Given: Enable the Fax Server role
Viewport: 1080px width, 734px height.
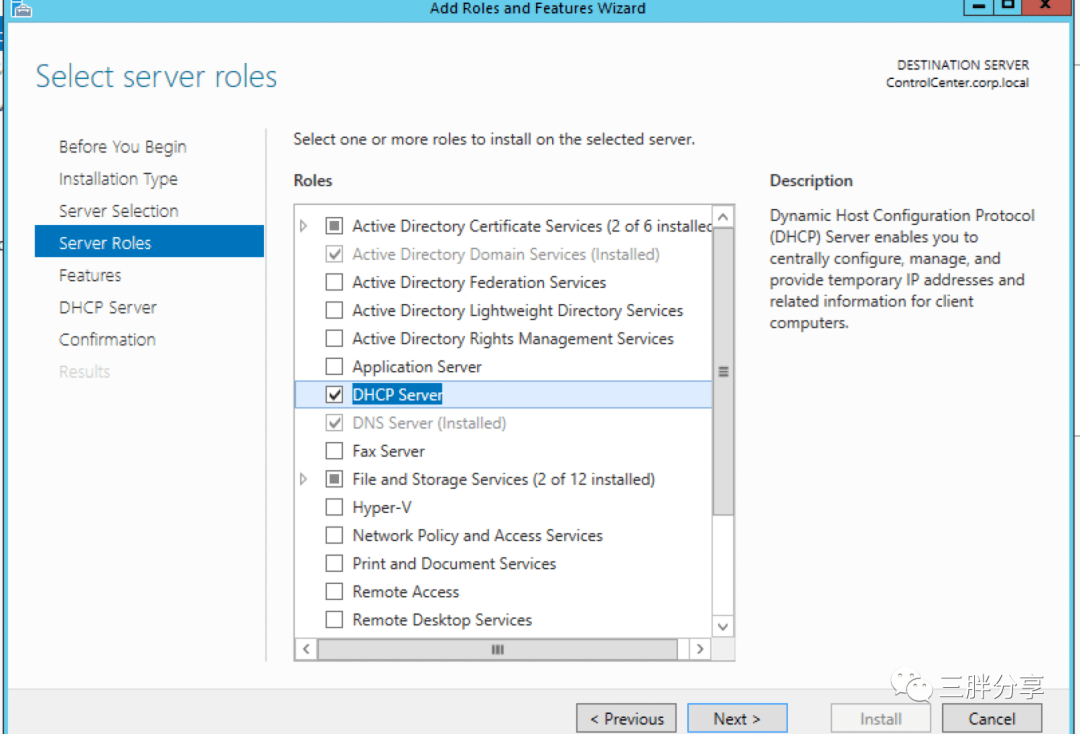Looking at the screenshot, I should pos(335,450).
